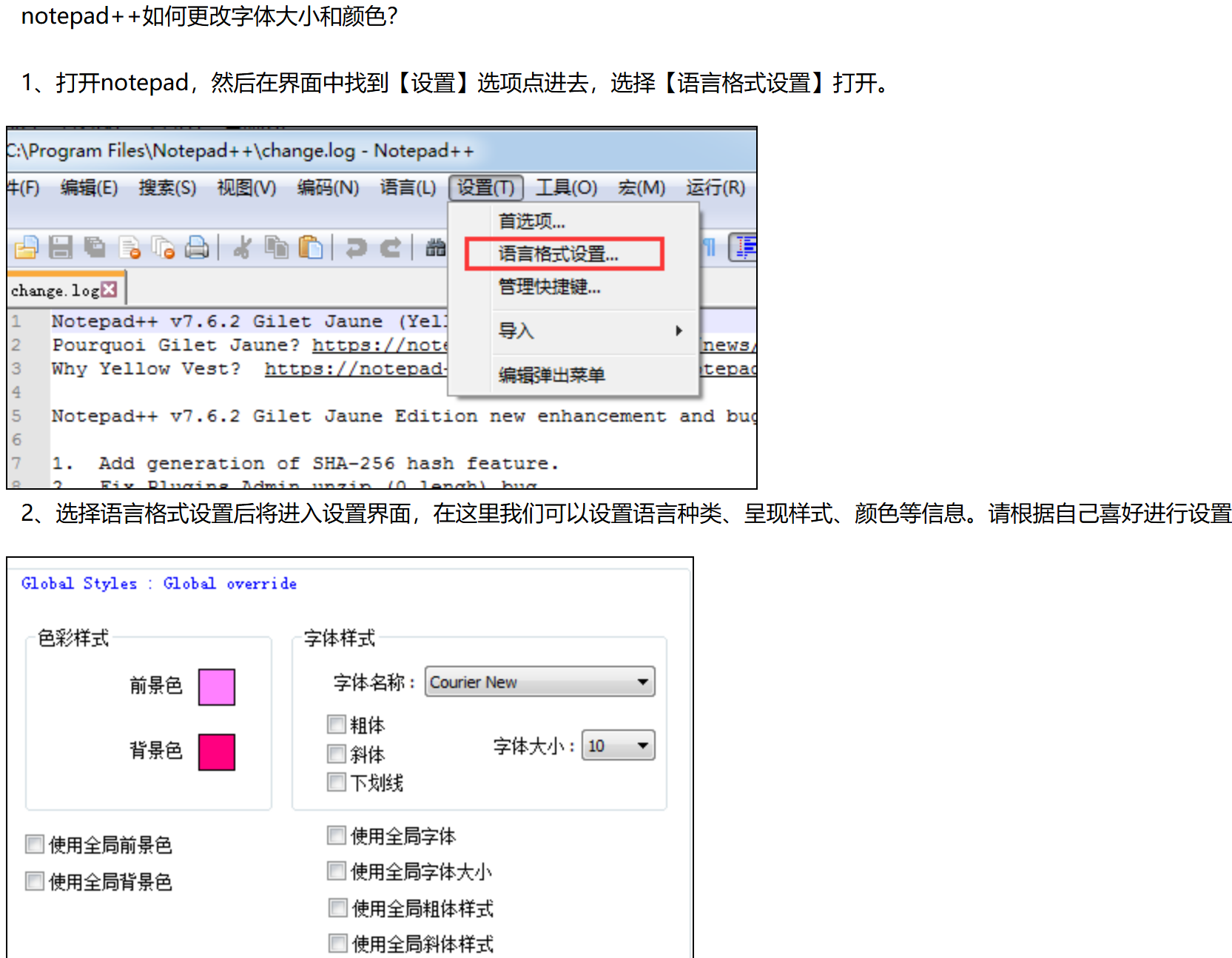Screen dimensions: 1232x958
Task: Toggle the show all characters pilcrow icon
Action: pos(710,247)
